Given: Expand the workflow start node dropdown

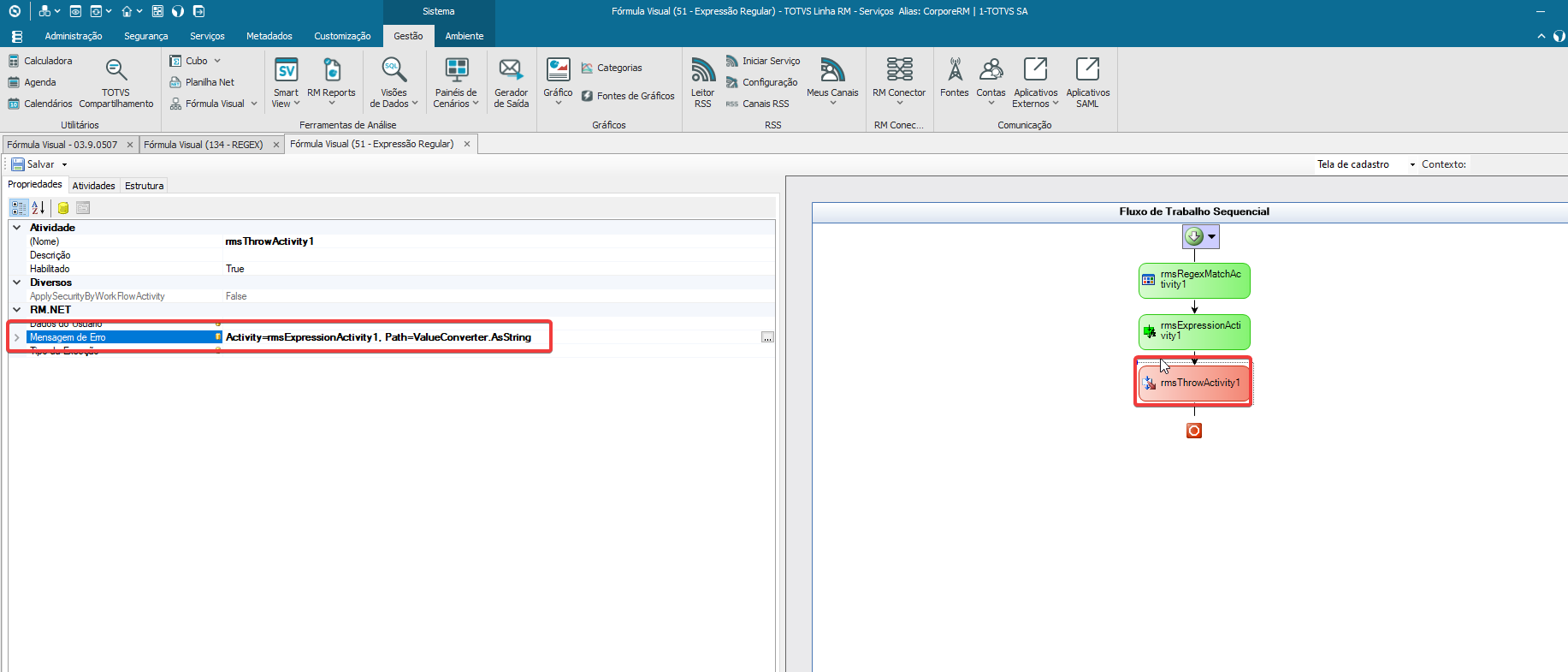Looking at the screenshot, I should click(x=1211, y=237).
